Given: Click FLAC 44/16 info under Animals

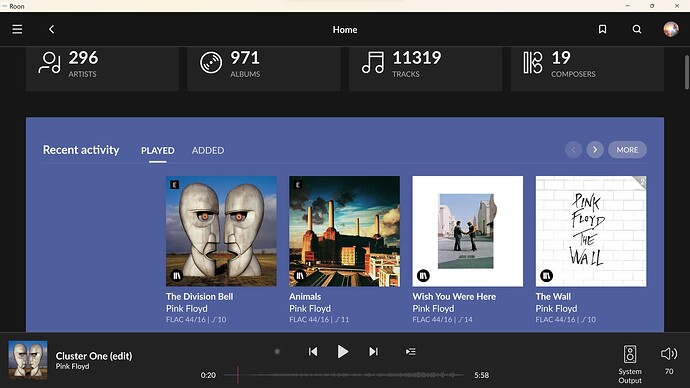Looking at the screenshot, I should (x=319, y=319).
